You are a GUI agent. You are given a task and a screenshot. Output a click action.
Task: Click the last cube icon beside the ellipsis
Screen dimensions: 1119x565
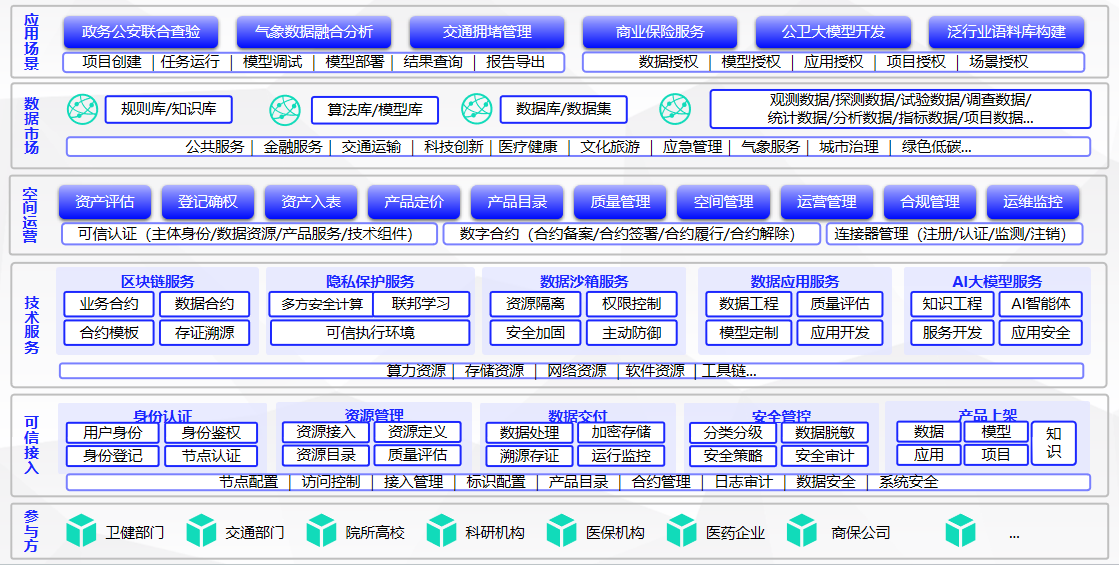(960, 531)
